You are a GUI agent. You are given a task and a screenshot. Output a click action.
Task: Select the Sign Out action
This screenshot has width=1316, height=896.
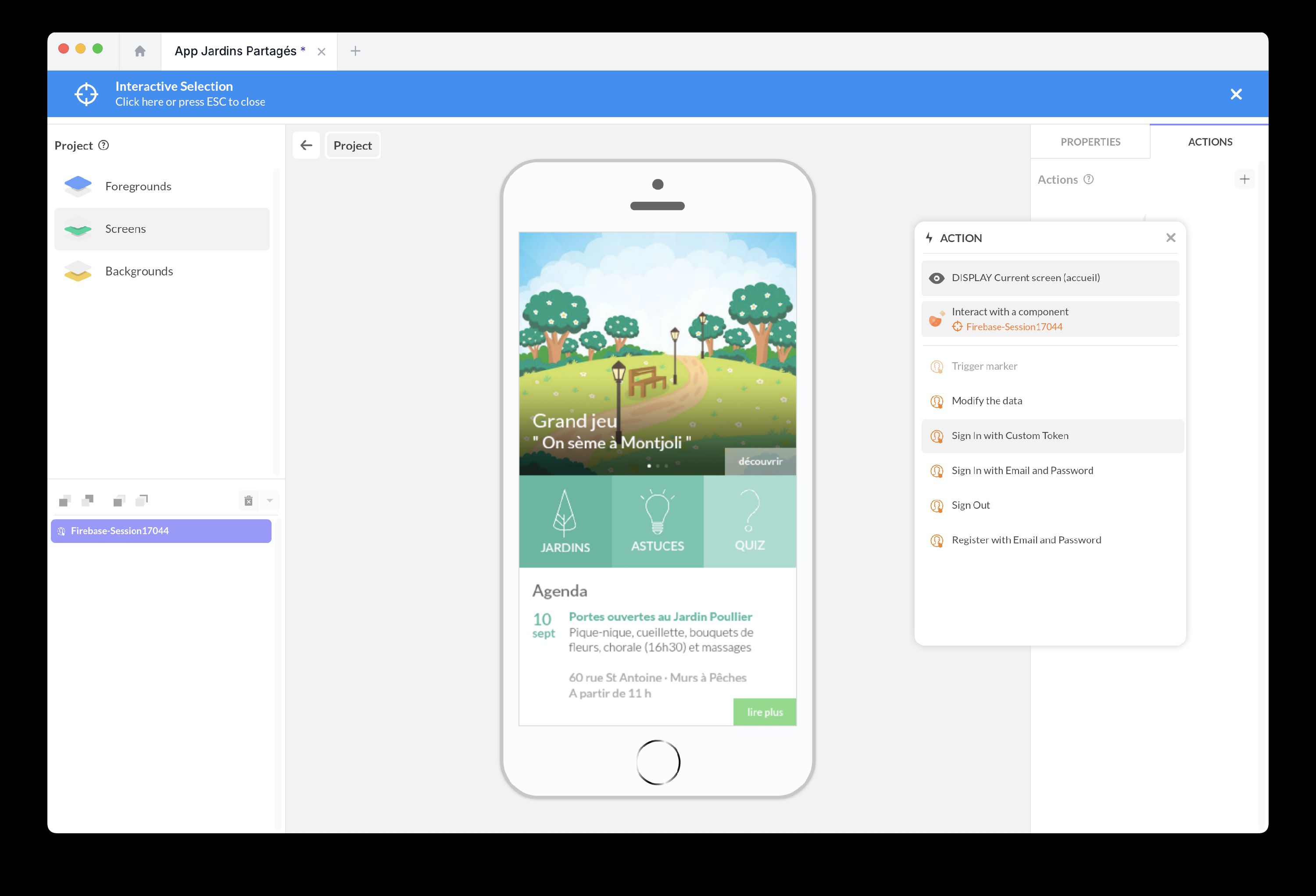(970, 505)
